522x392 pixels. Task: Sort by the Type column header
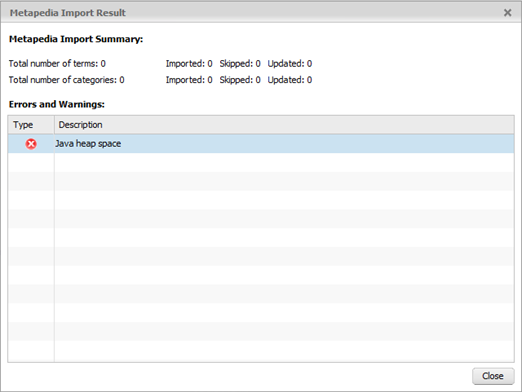tap(31, 125)
